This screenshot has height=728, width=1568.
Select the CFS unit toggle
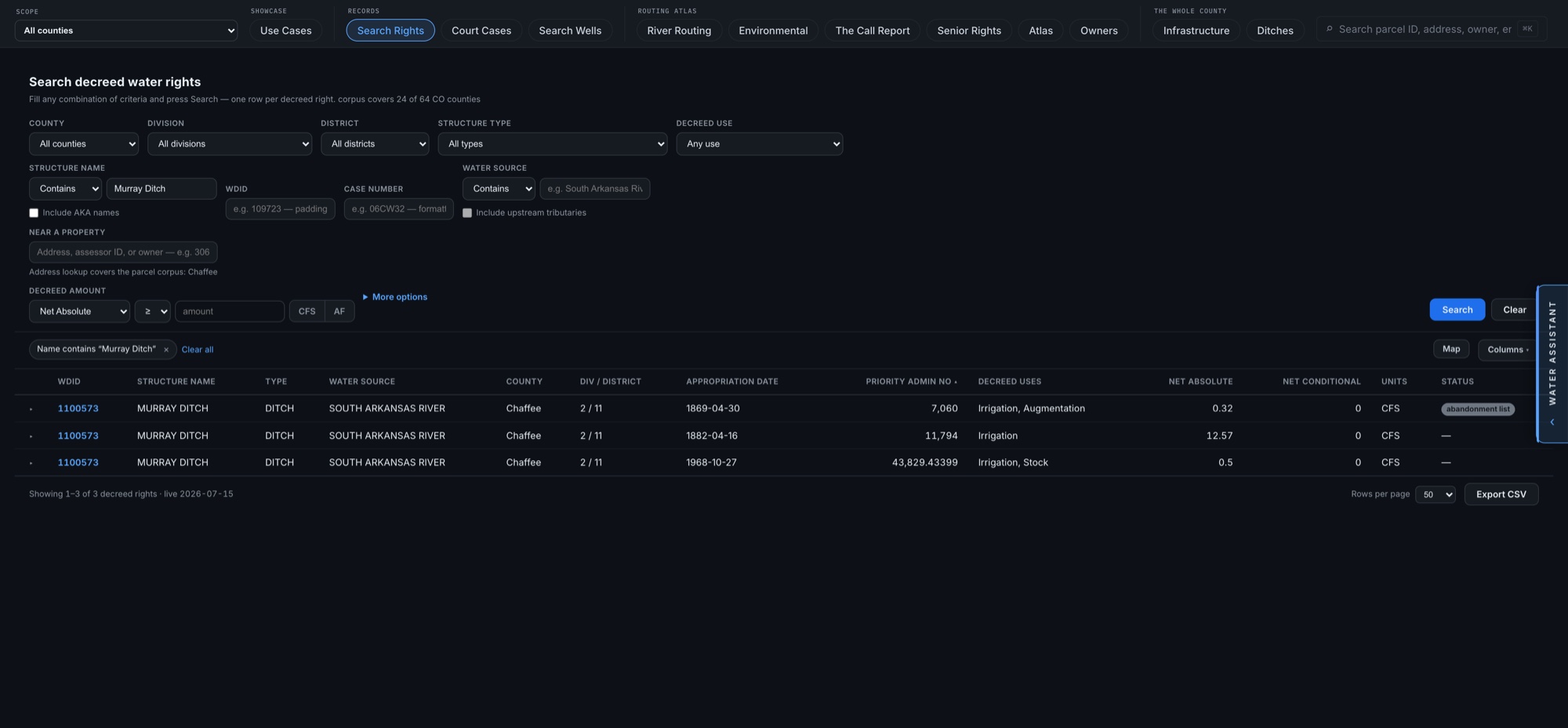point(307,311)
